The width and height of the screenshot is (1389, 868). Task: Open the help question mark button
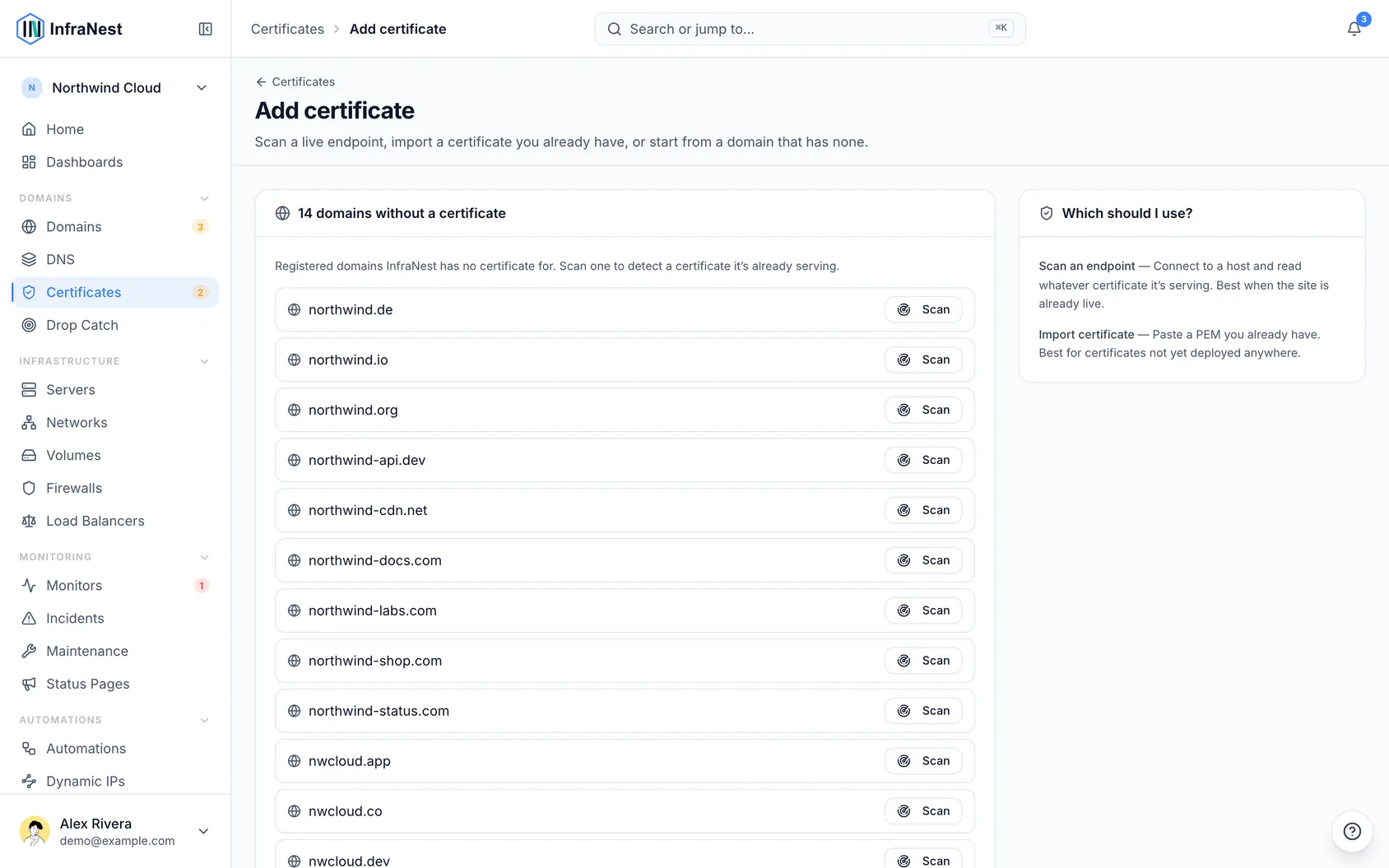click(1352, 831)
